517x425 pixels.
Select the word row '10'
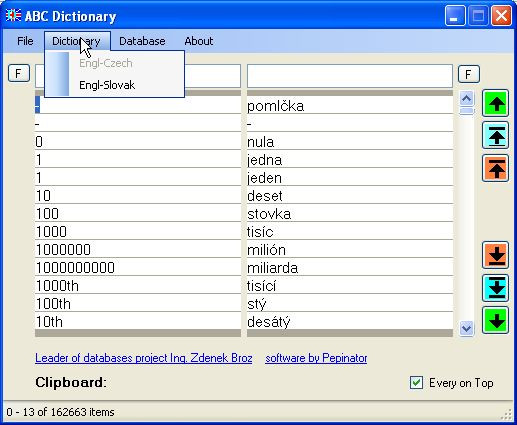pos(138,196)
